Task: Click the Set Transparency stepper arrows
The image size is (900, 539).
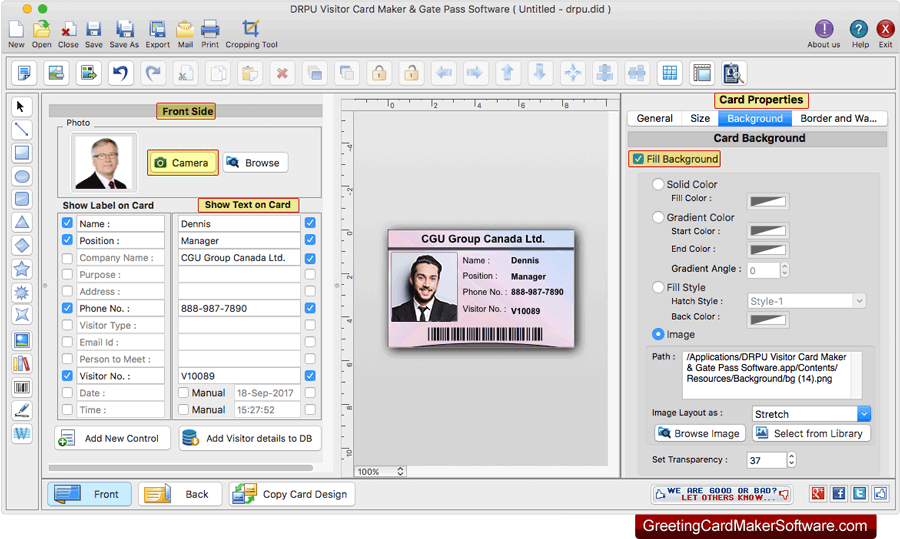Action: [792, 460]
